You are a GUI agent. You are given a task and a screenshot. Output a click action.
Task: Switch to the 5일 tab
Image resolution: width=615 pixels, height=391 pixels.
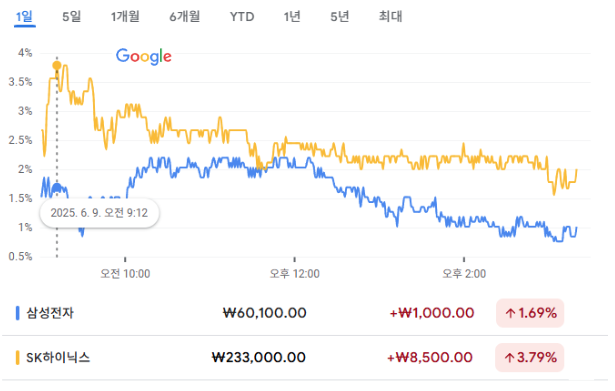tap(71, 17)
